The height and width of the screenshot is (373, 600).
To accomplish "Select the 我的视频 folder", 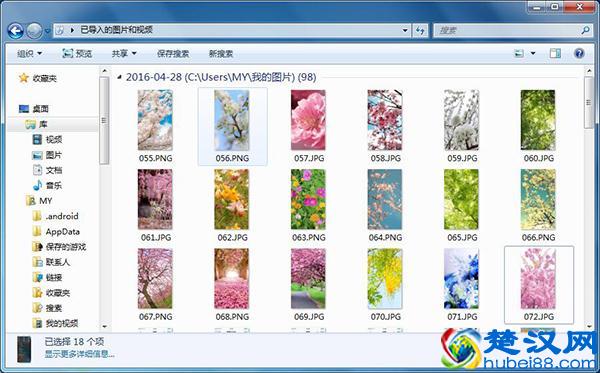I will [x=55, y=323].
